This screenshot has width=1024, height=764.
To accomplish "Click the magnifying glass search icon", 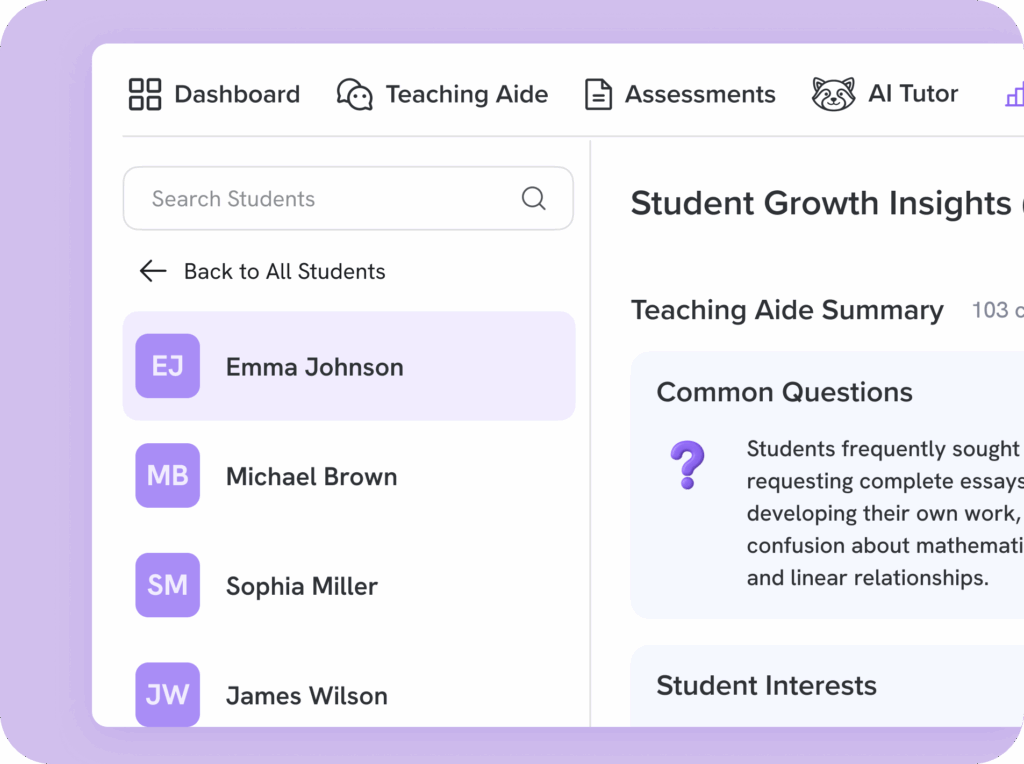I will point(534,198).
